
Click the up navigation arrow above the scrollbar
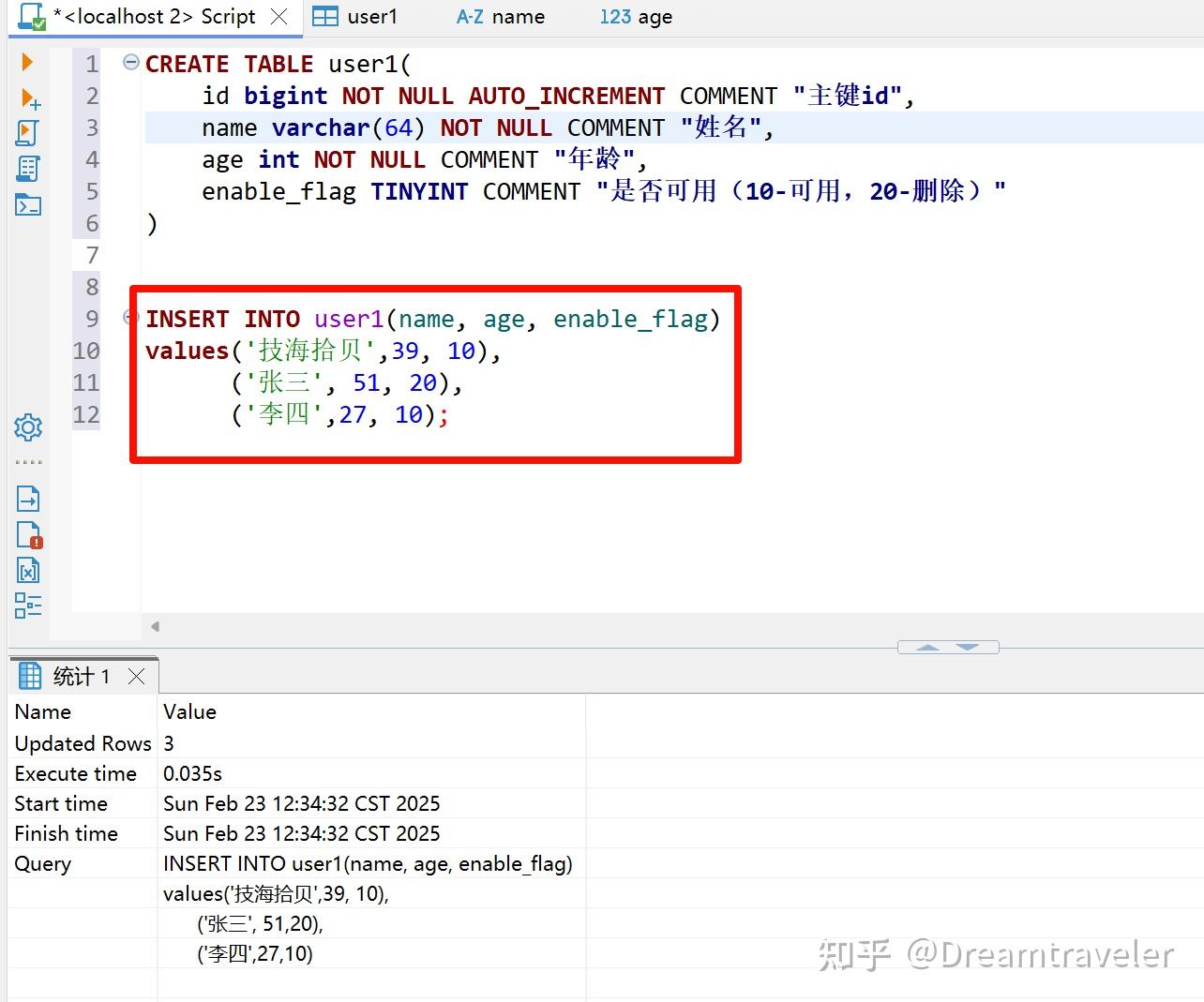pyautogui.click(x=927, y=647)
